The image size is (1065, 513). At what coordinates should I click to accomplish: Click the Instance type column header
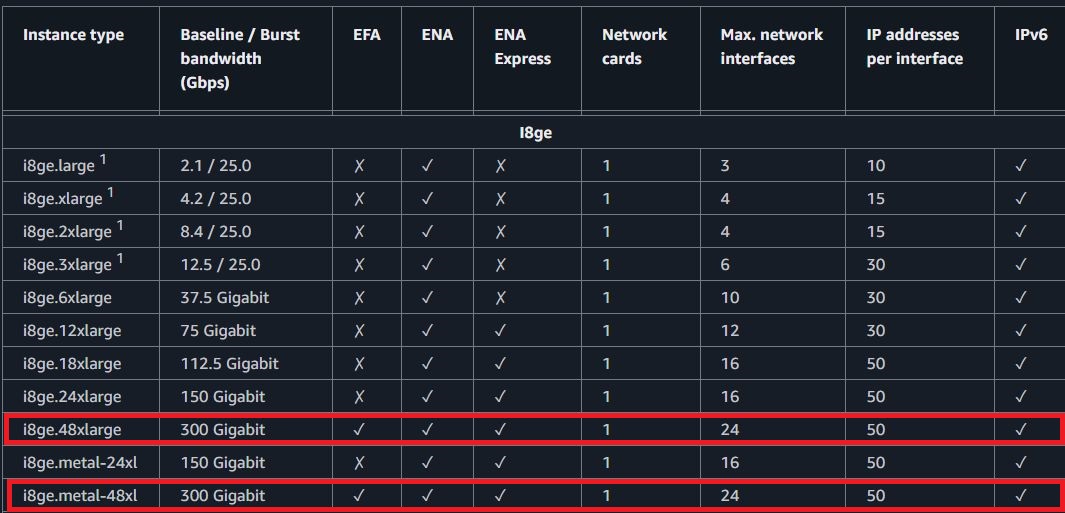pyautogui.click(x=74, y=35)
